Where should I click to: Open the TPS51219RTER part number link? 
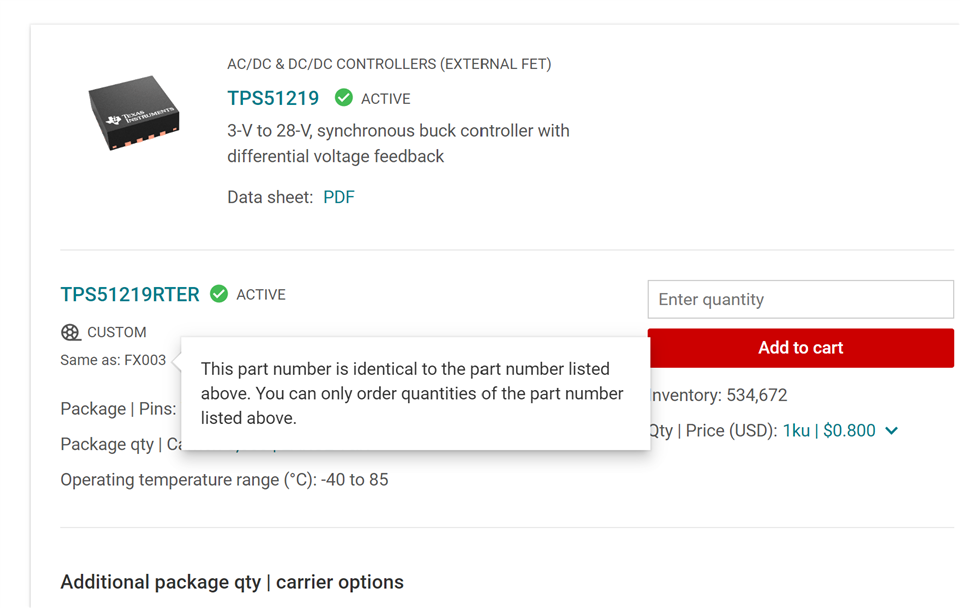pos(130,295)
